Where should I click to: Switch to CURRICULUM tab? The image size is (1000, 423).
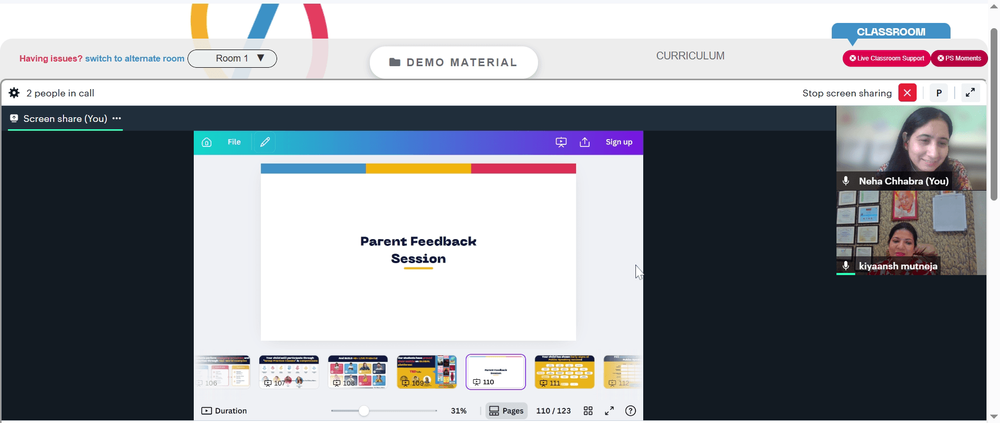[690, 56]
